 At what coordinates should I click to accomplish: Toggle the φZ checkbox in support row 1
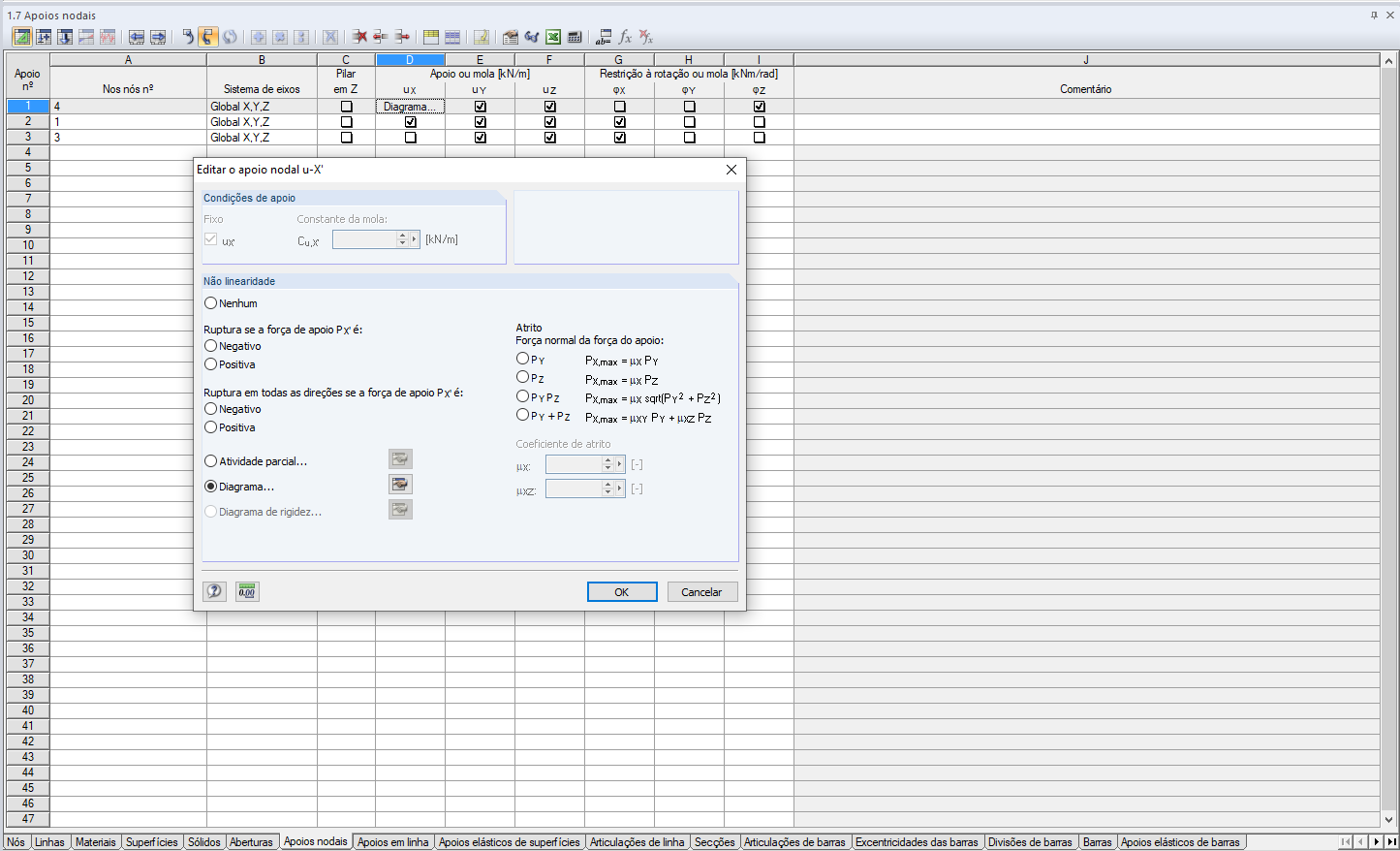pos(760,107)
